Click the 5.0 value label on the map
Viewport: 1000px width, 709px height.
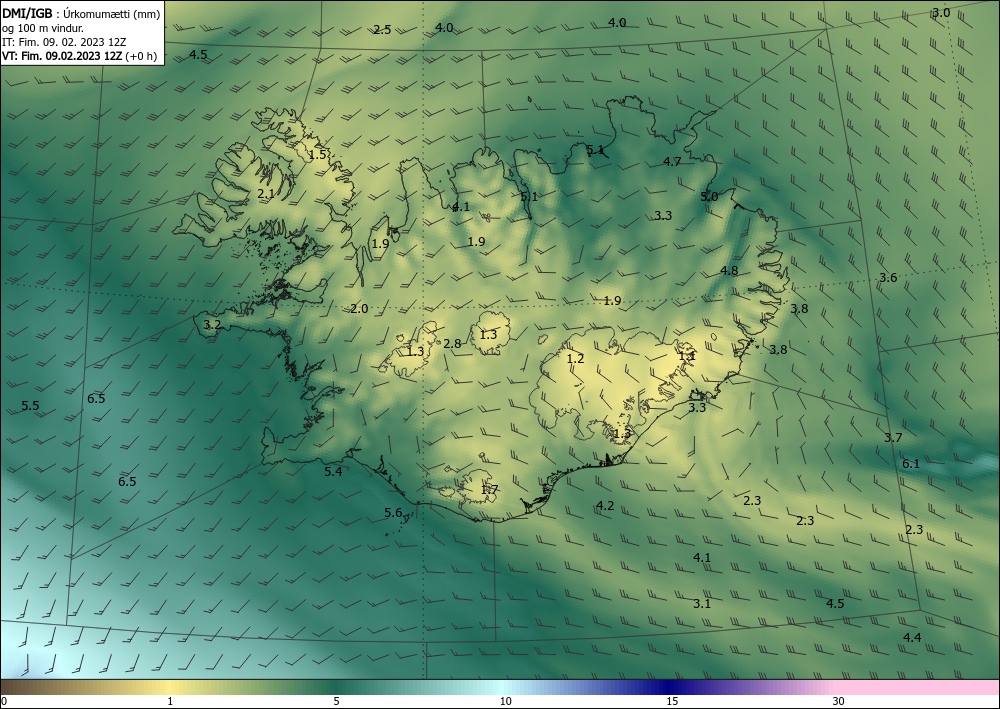click(x=709, y=196)
